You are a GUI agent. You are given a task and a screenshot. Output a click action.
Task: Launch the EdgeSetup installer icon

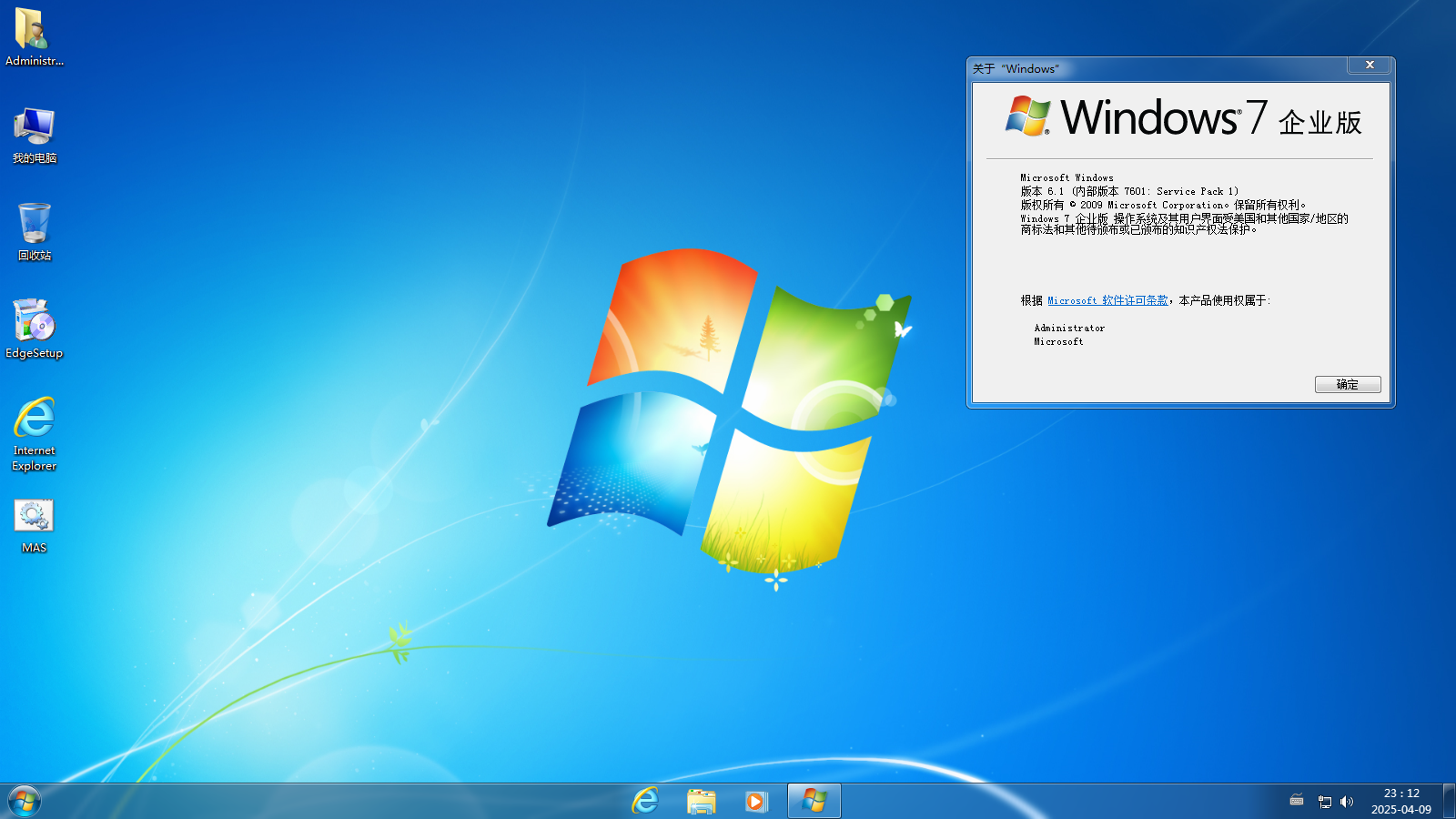(34, 329)
